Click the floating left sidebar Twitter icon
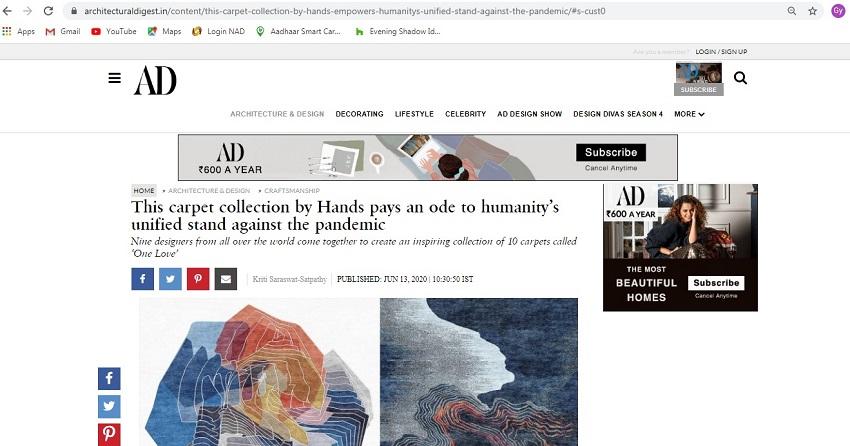The width and height of the screenshot is (850, 446). click(x=109, y=406)
